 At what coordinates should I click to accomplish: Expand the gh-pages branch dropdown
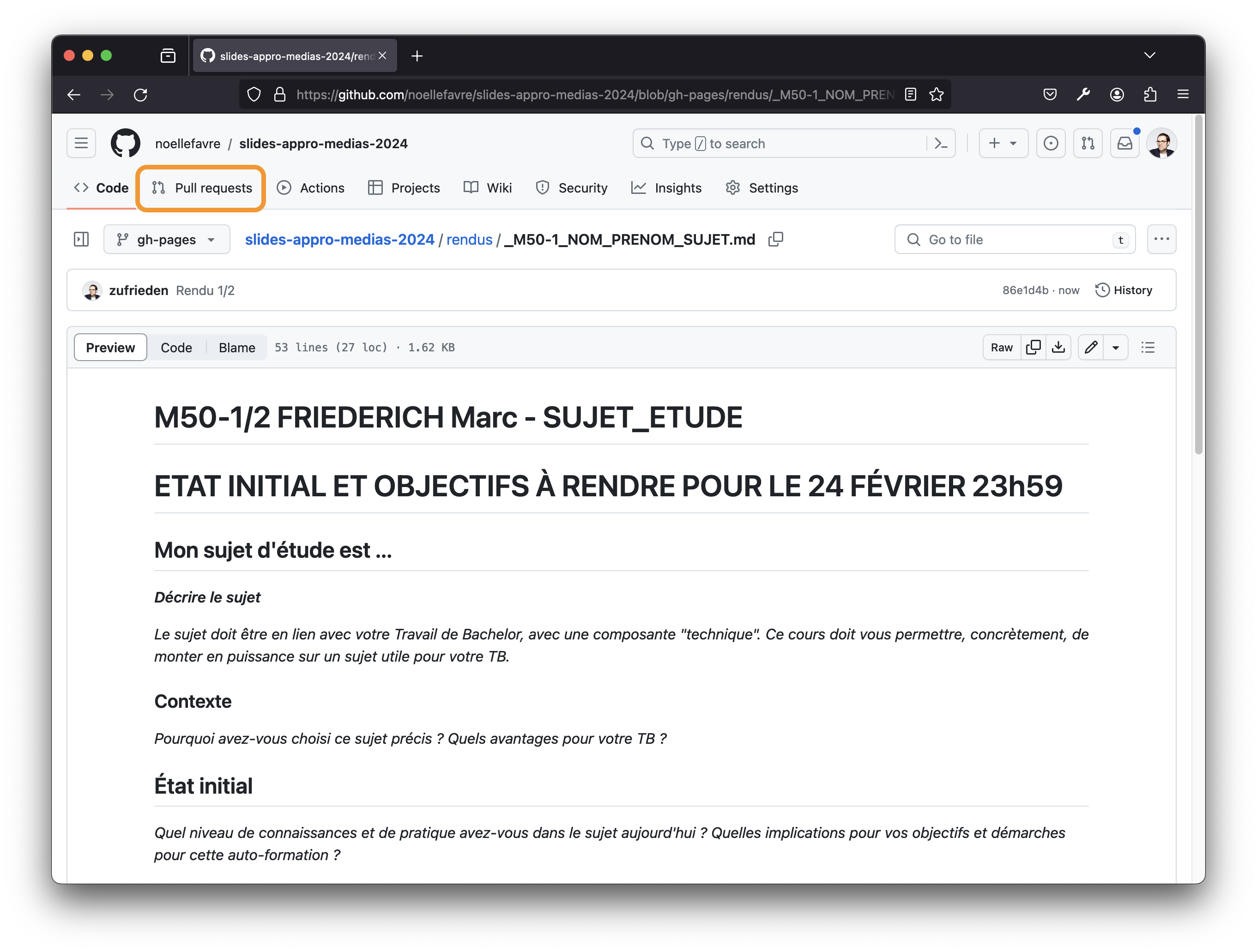[167, 239]
